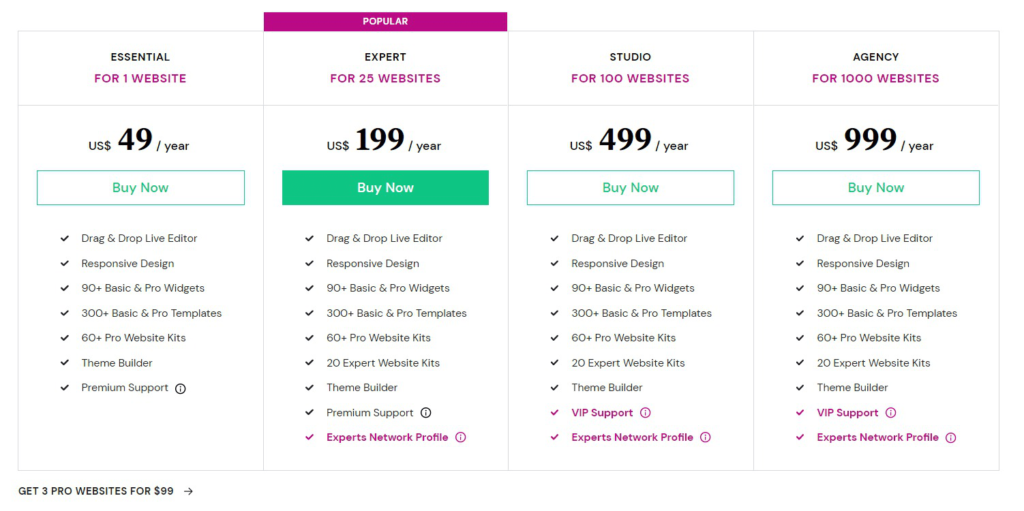
Task: Select Buy Now under Studio plan
Action: point(630,188)
